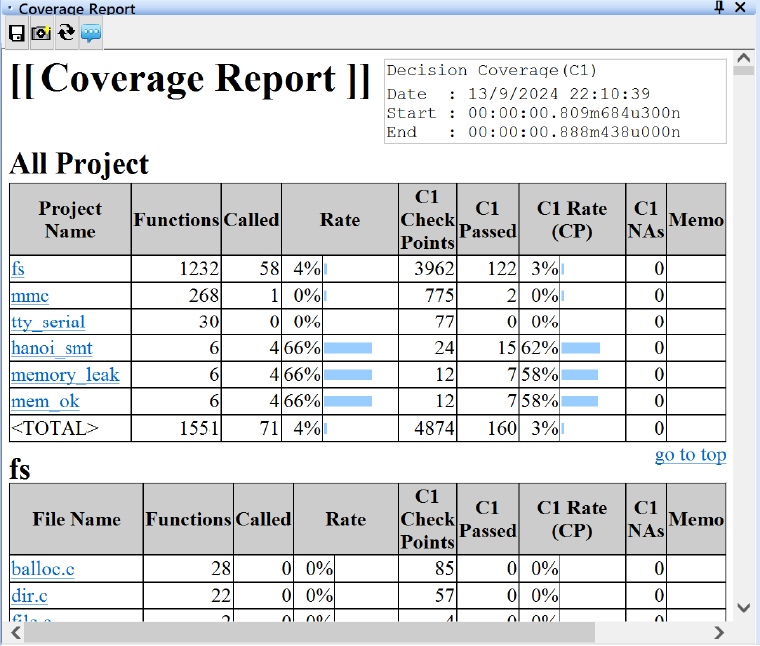Refresh the coverage report
Screen dimensions: 760x646
66,33
